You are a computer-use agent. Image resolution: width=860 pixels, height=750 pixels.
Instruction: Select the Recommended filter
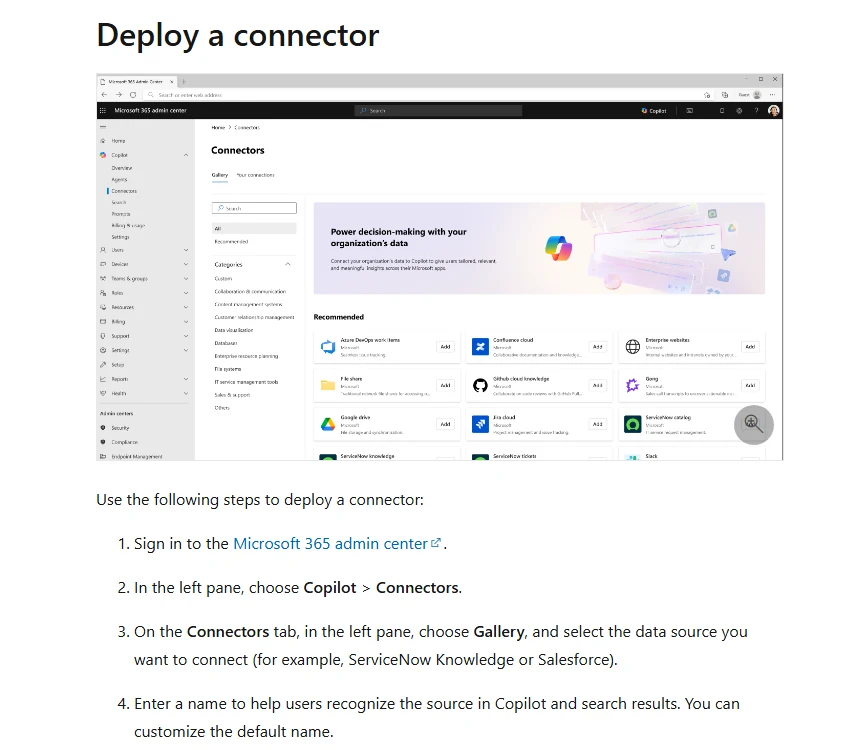coord(231,241)
